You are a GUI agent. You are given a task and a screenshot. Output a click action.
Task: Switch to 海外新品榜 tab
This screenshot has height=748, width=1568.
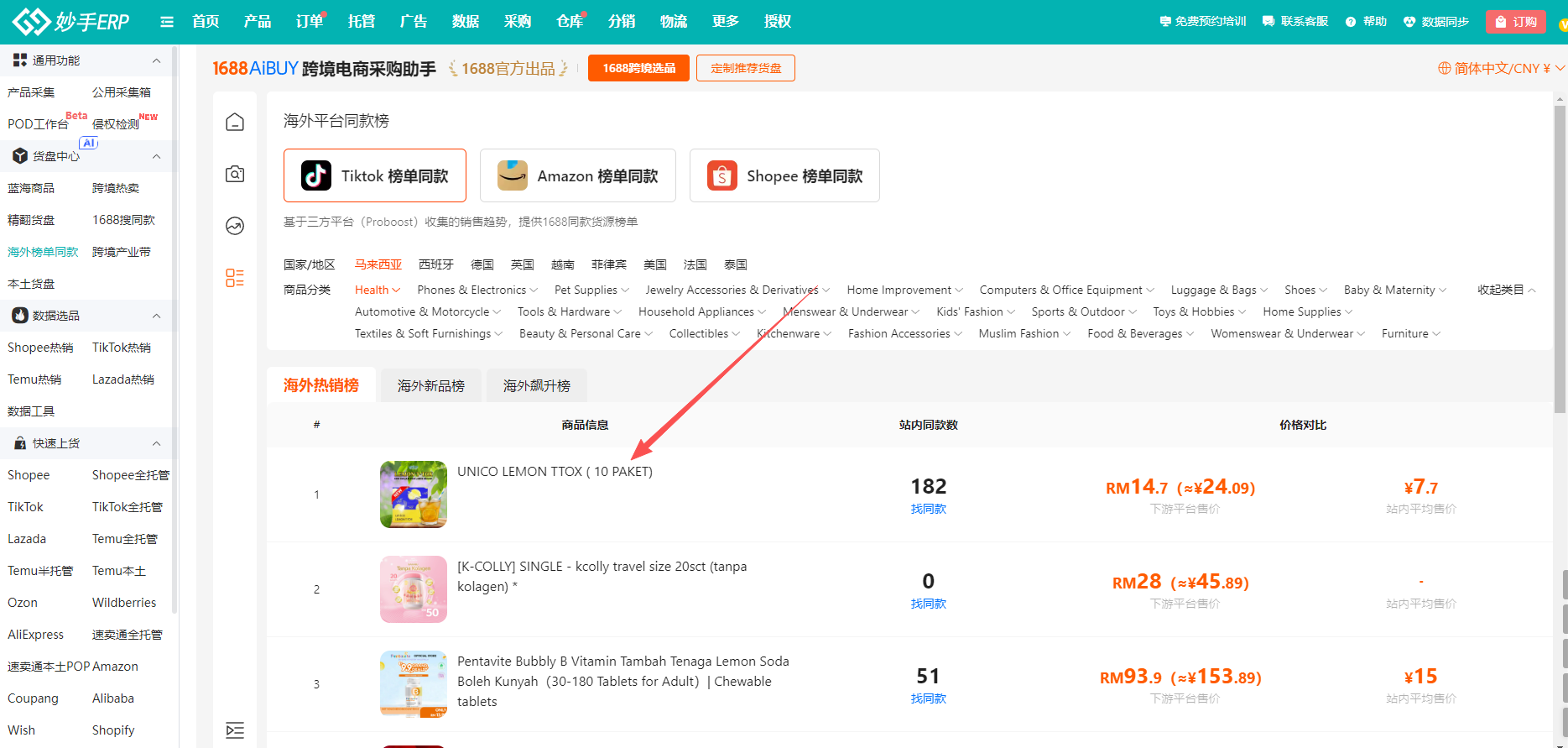coord(431,385)
